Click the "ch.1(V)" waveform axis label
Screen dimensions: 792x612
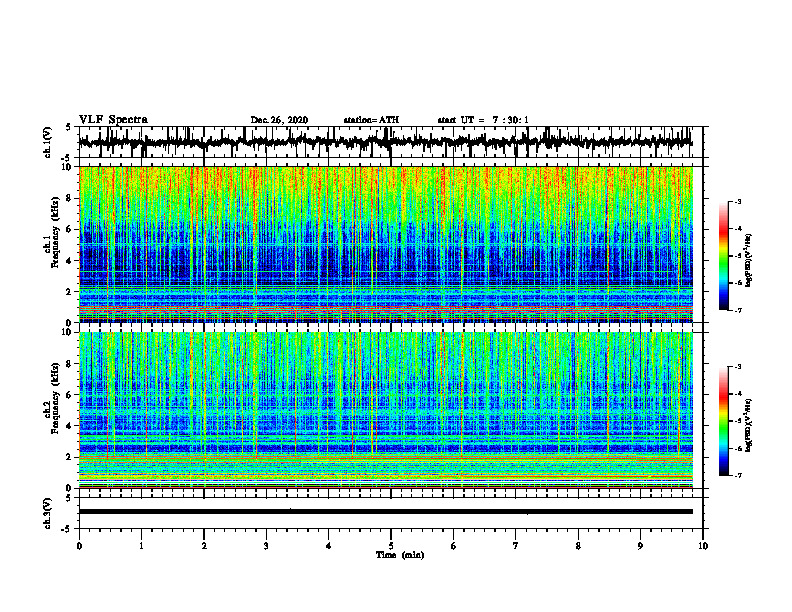click(x=48, y=142)
